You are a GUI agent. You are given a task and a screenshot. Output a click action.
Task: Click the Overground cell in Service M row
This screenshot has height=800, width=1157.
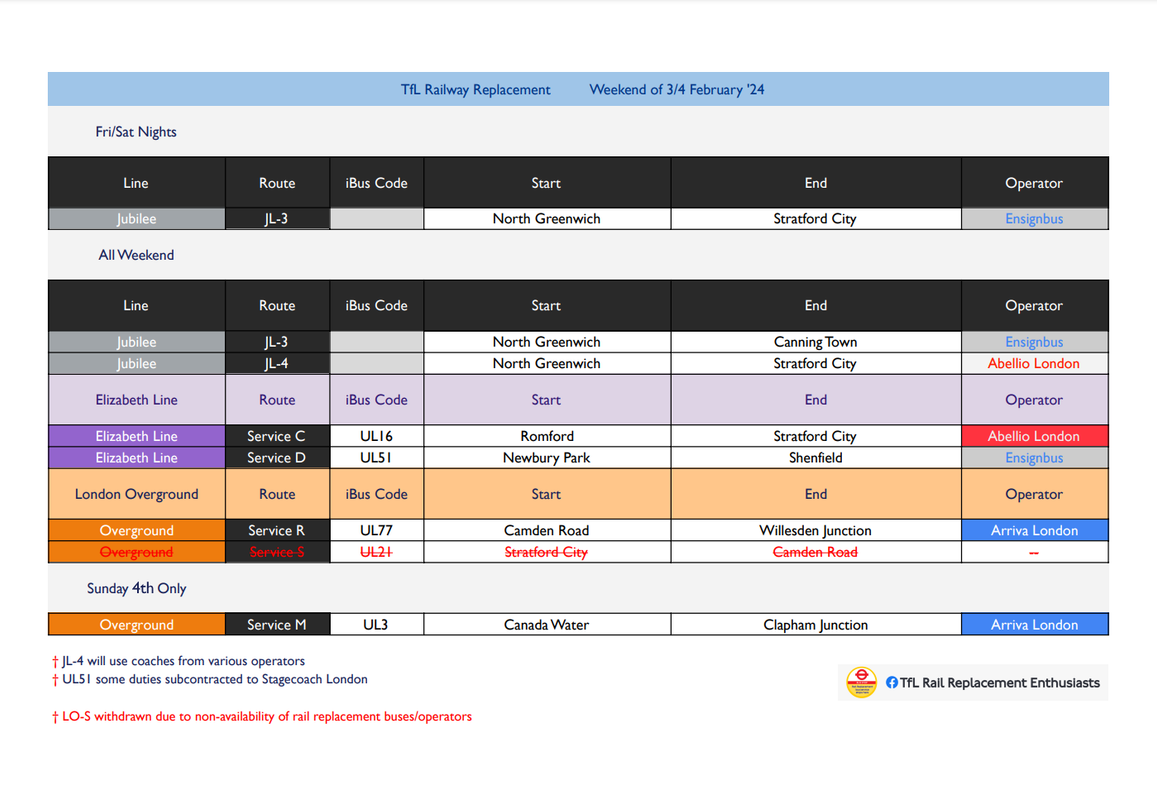137,624
